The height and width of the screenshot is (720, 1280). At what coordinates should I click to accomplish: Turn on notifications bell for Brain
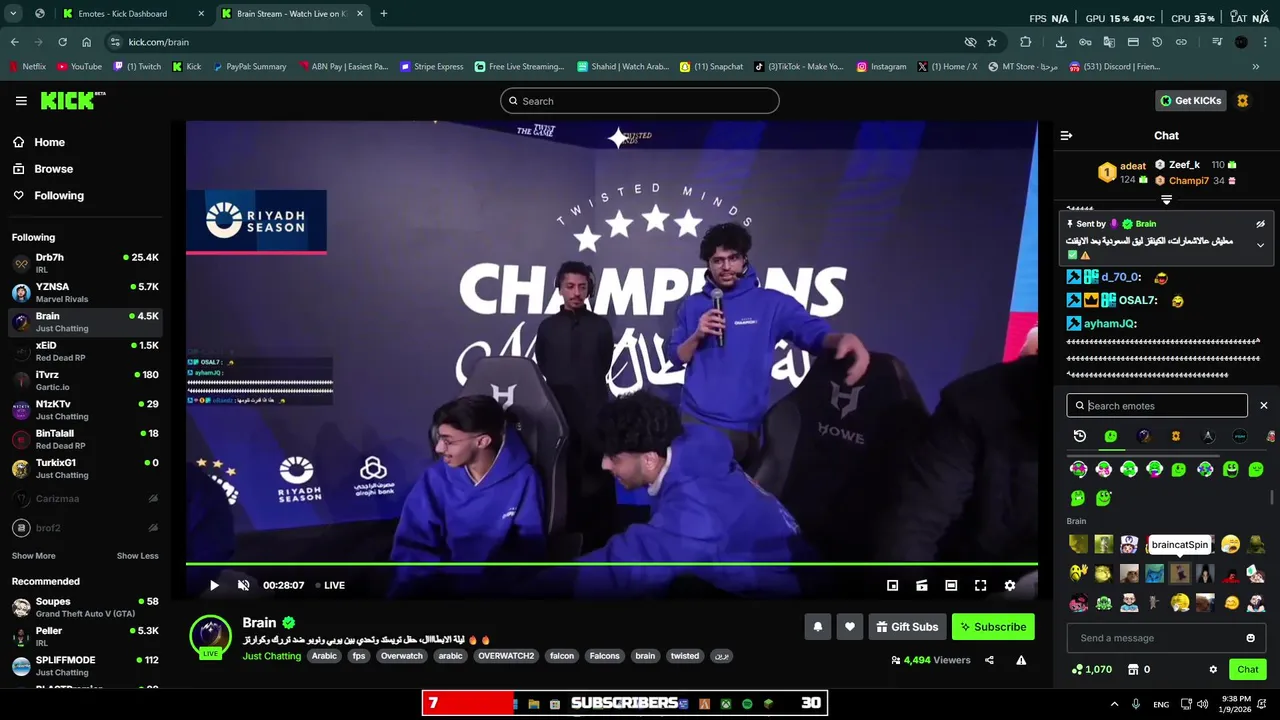[x=817, y=627]
